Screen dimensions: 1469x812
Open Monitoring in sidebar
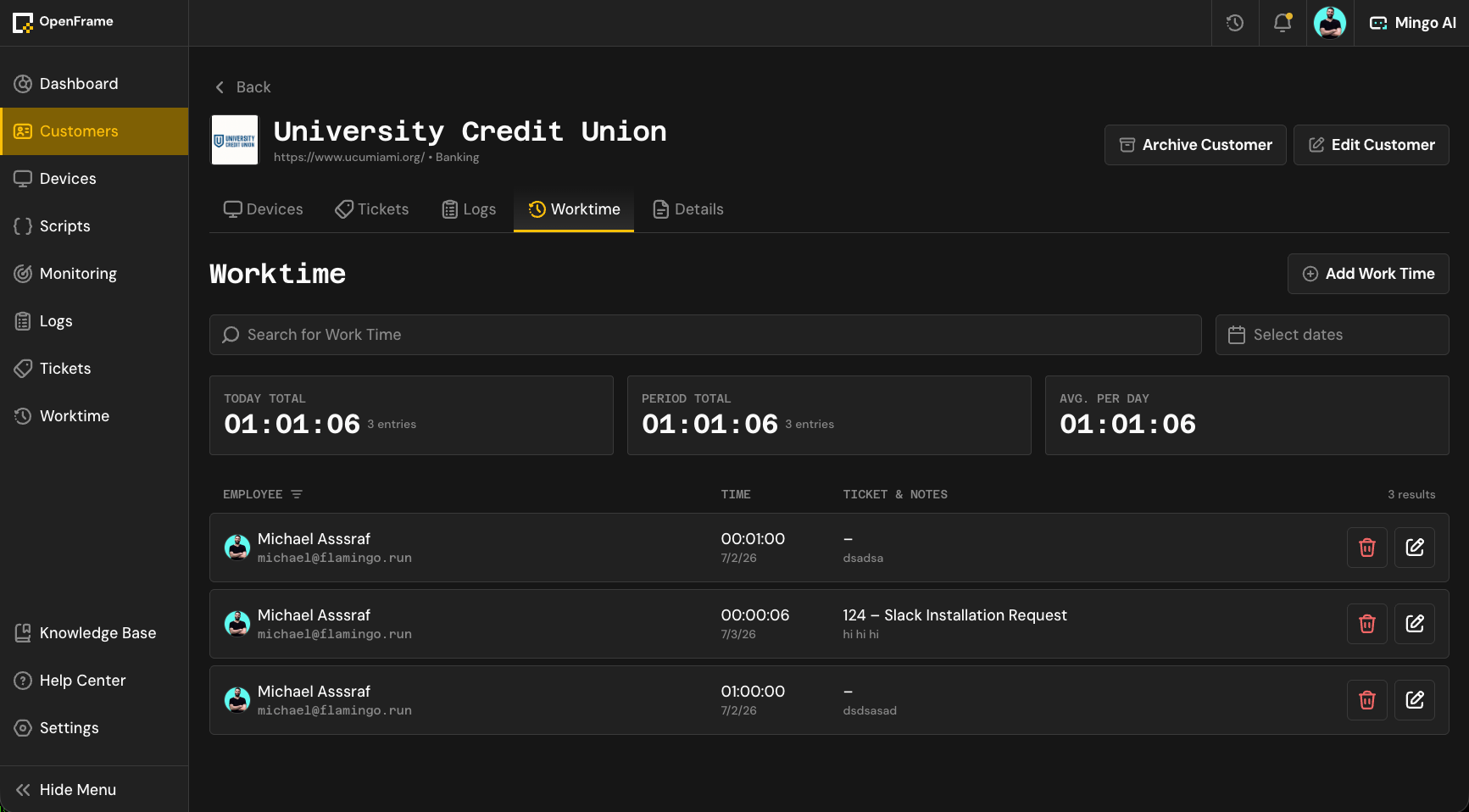click(x=94, y=274)
